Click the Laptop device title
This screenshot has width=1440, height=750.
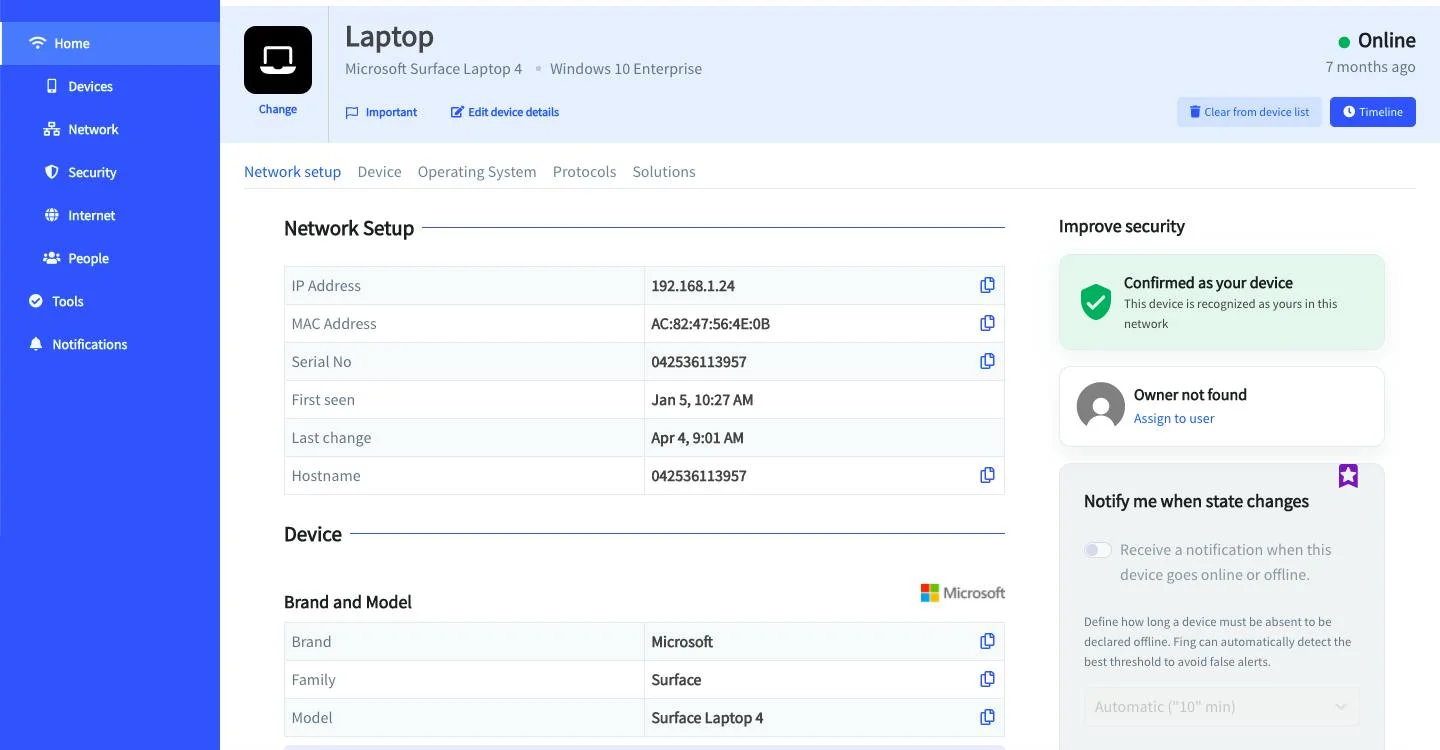389,37
